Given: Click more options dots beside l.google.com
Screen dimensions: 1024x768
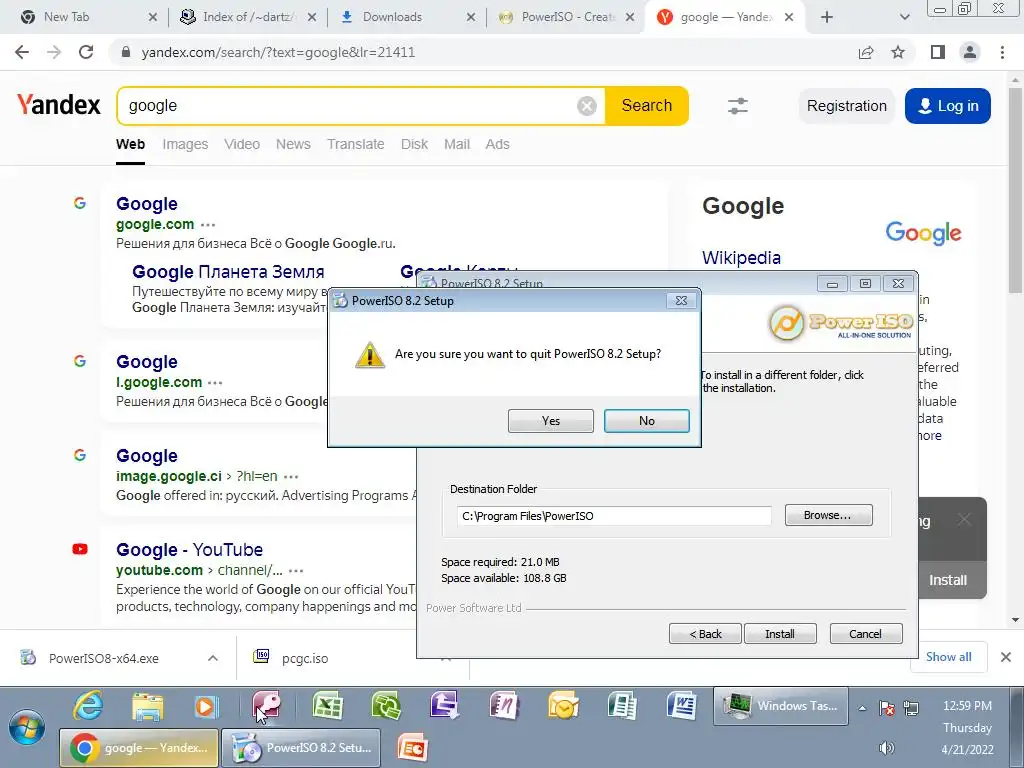Looking at the screenshot, I should coord(216,383).
